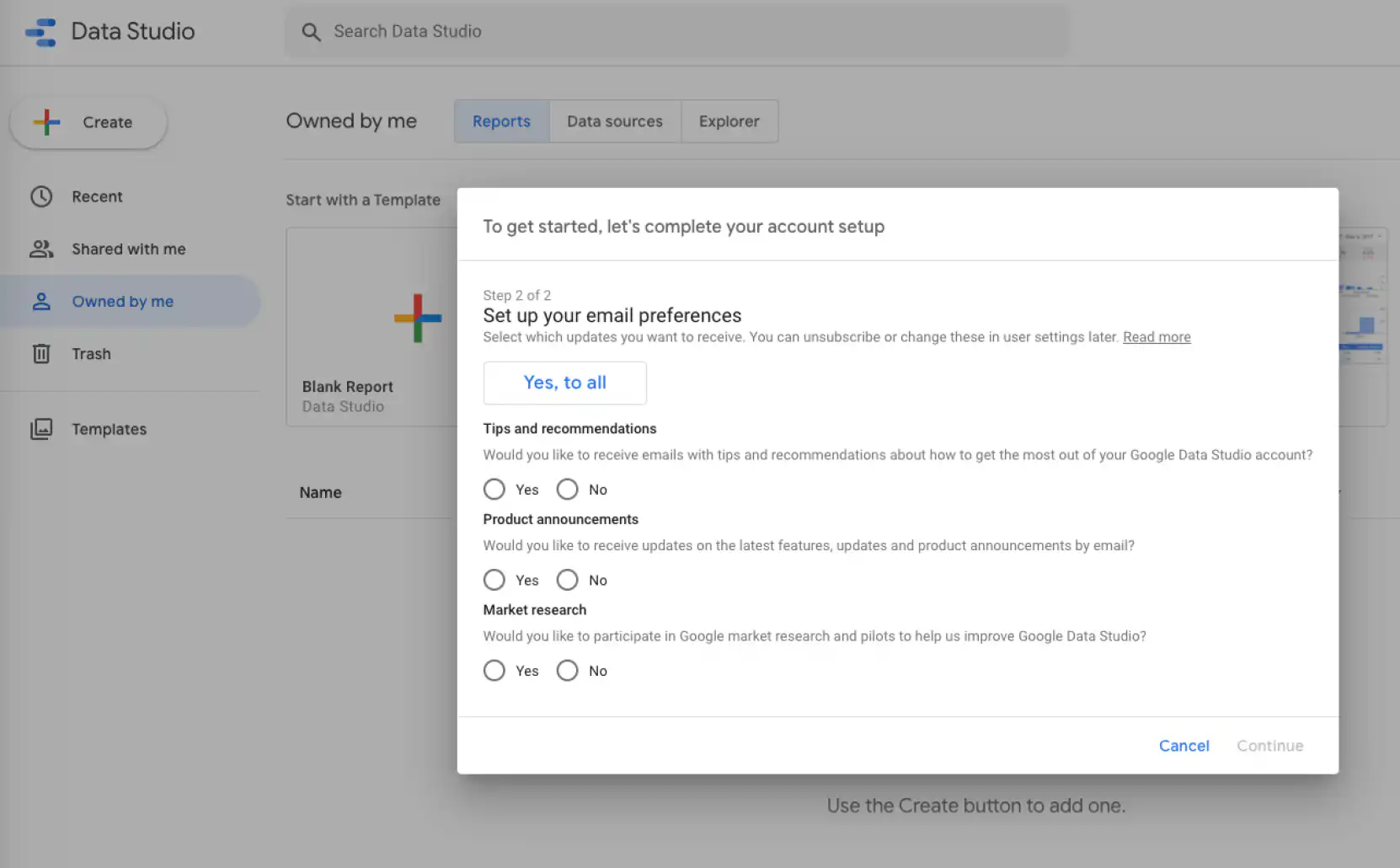Image resolution: width=1400 pixels, height=868 pixels.
Task: Click the Recent clock icon
Action: tap(41, 196)
